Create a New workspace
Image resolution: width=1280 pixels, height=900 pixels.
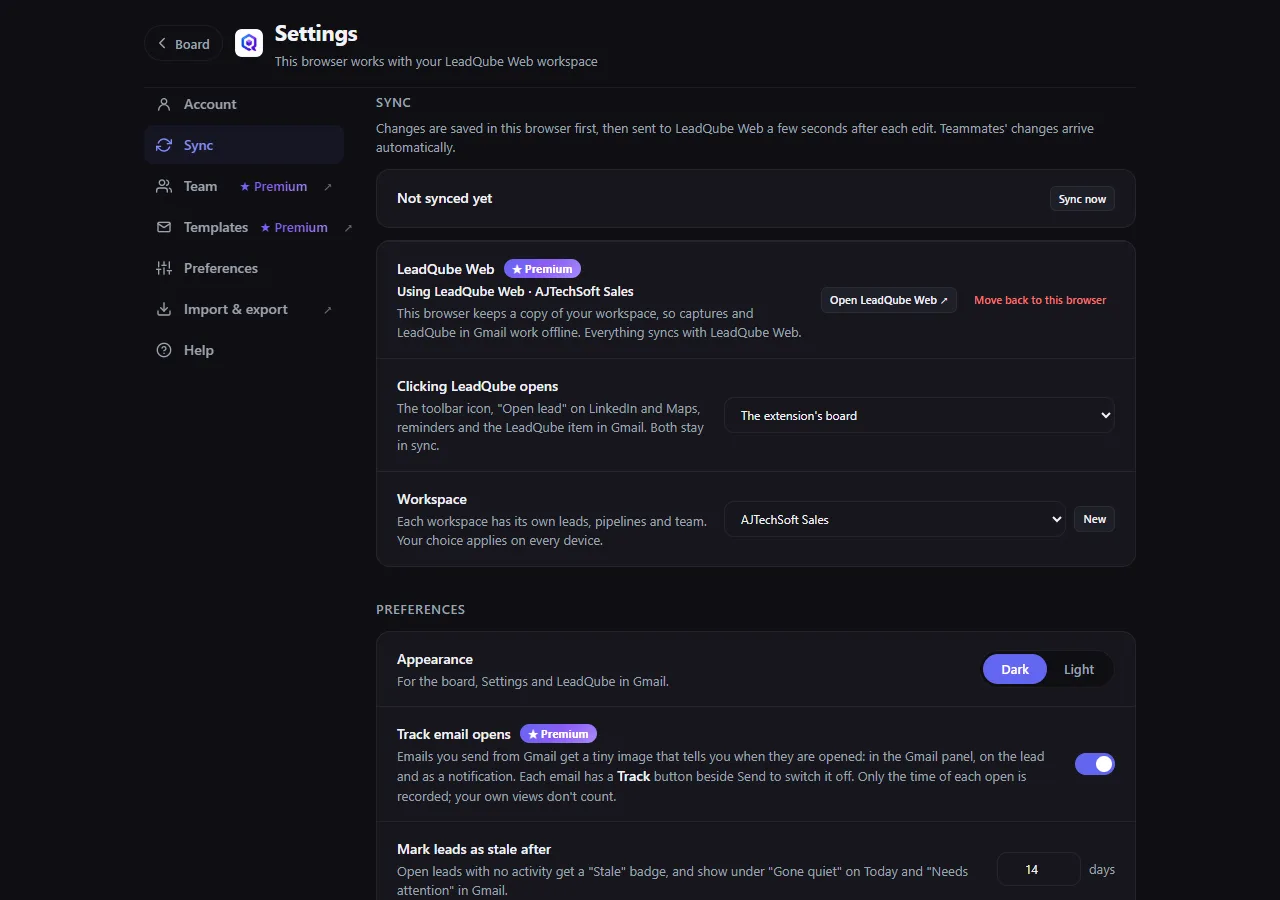coord(1094,519)
